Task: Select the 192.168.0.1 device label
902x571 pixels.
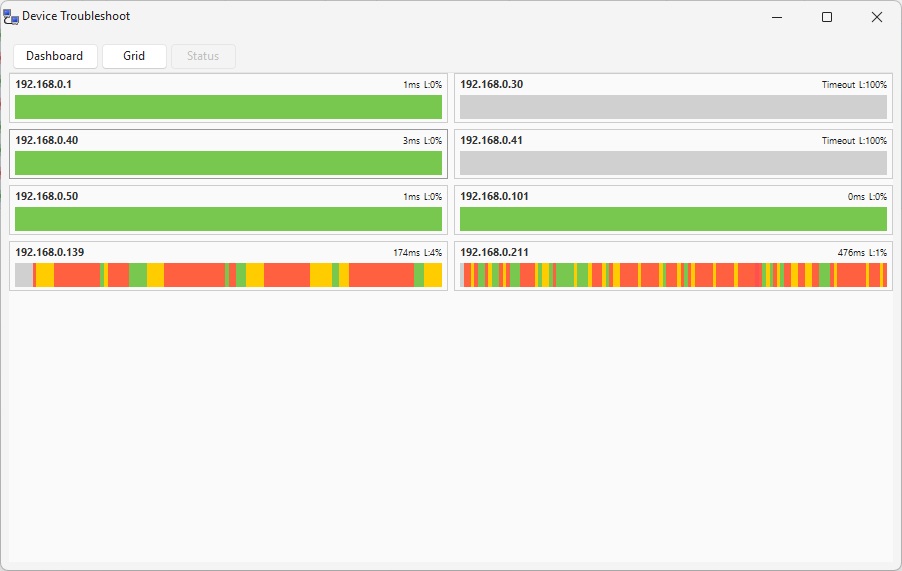Action: pyautogui.click(x=43, y=85)
